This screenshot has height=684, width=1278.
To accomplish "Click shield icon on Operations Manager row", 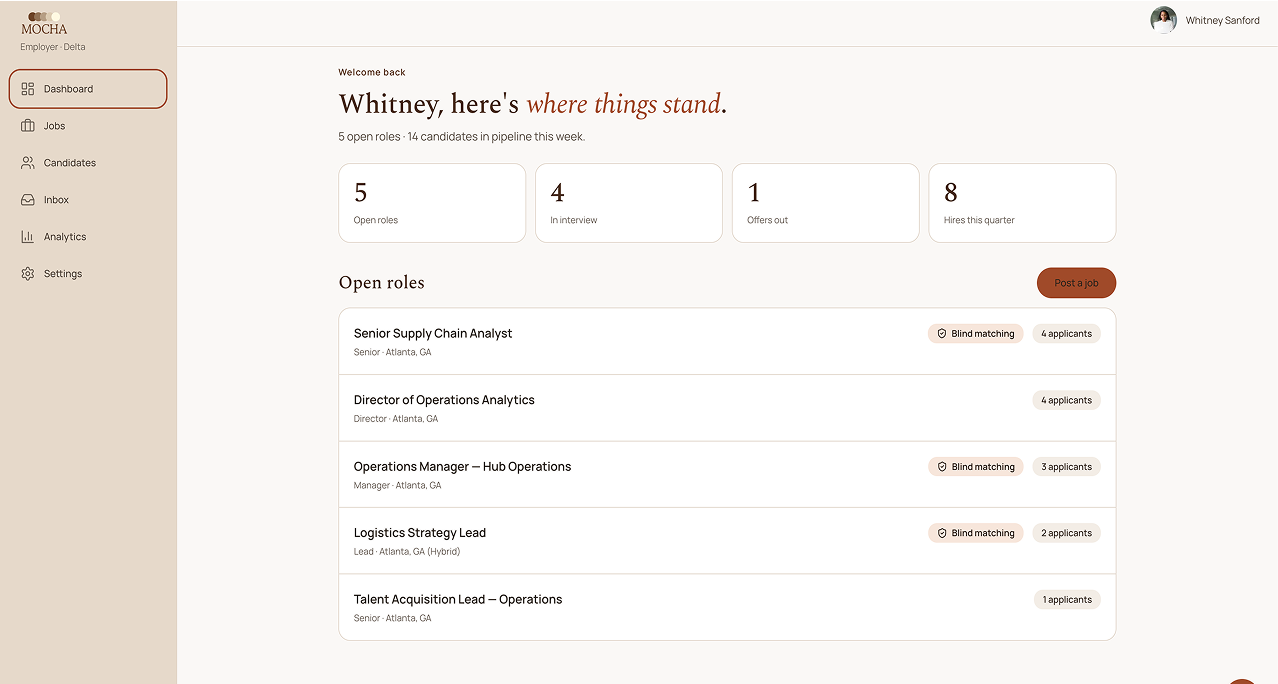I will pos(942,467).
